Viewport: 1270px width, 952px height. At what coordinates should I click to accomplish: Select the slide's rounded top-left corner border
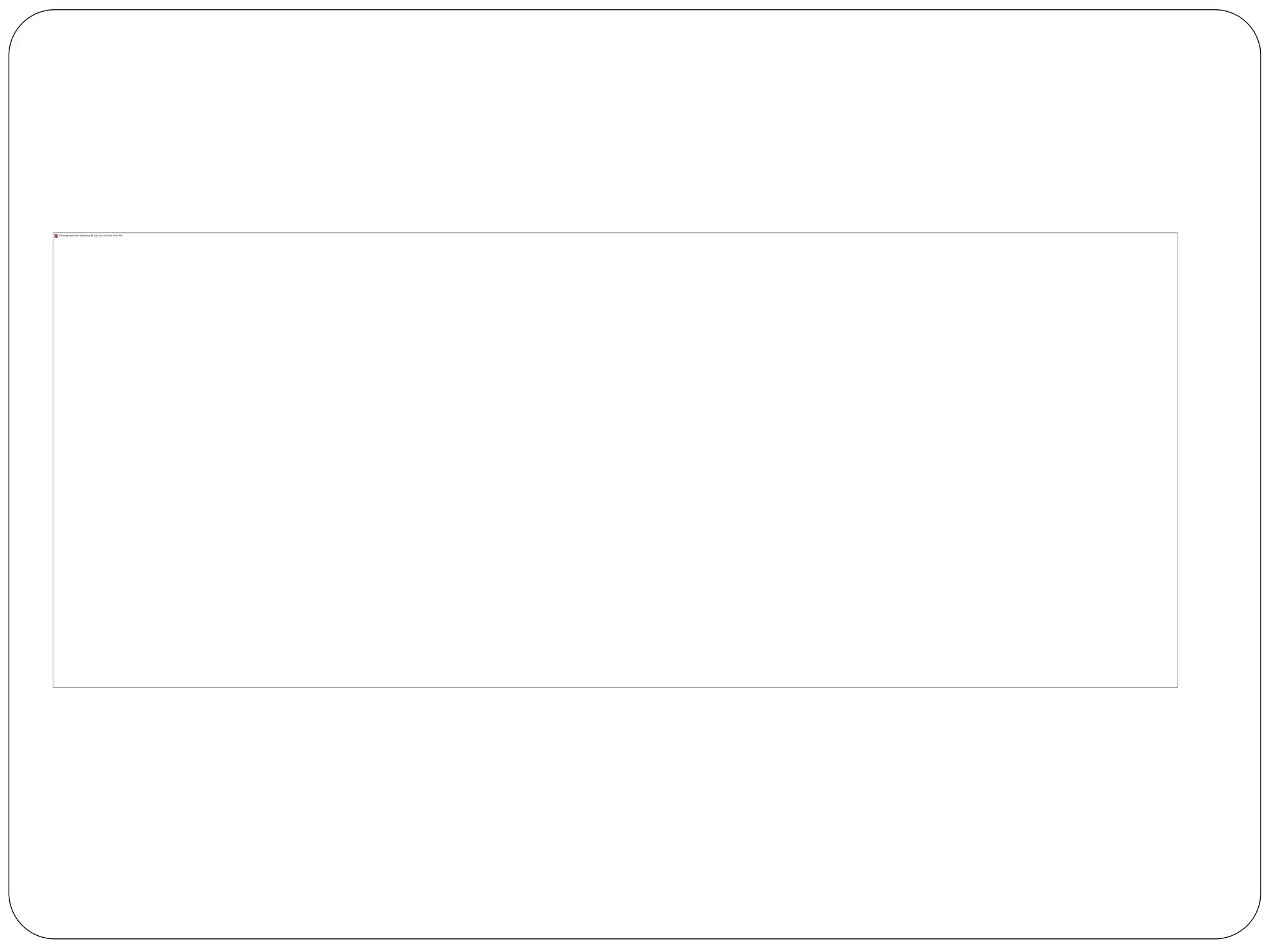click(x=22, y=24)
